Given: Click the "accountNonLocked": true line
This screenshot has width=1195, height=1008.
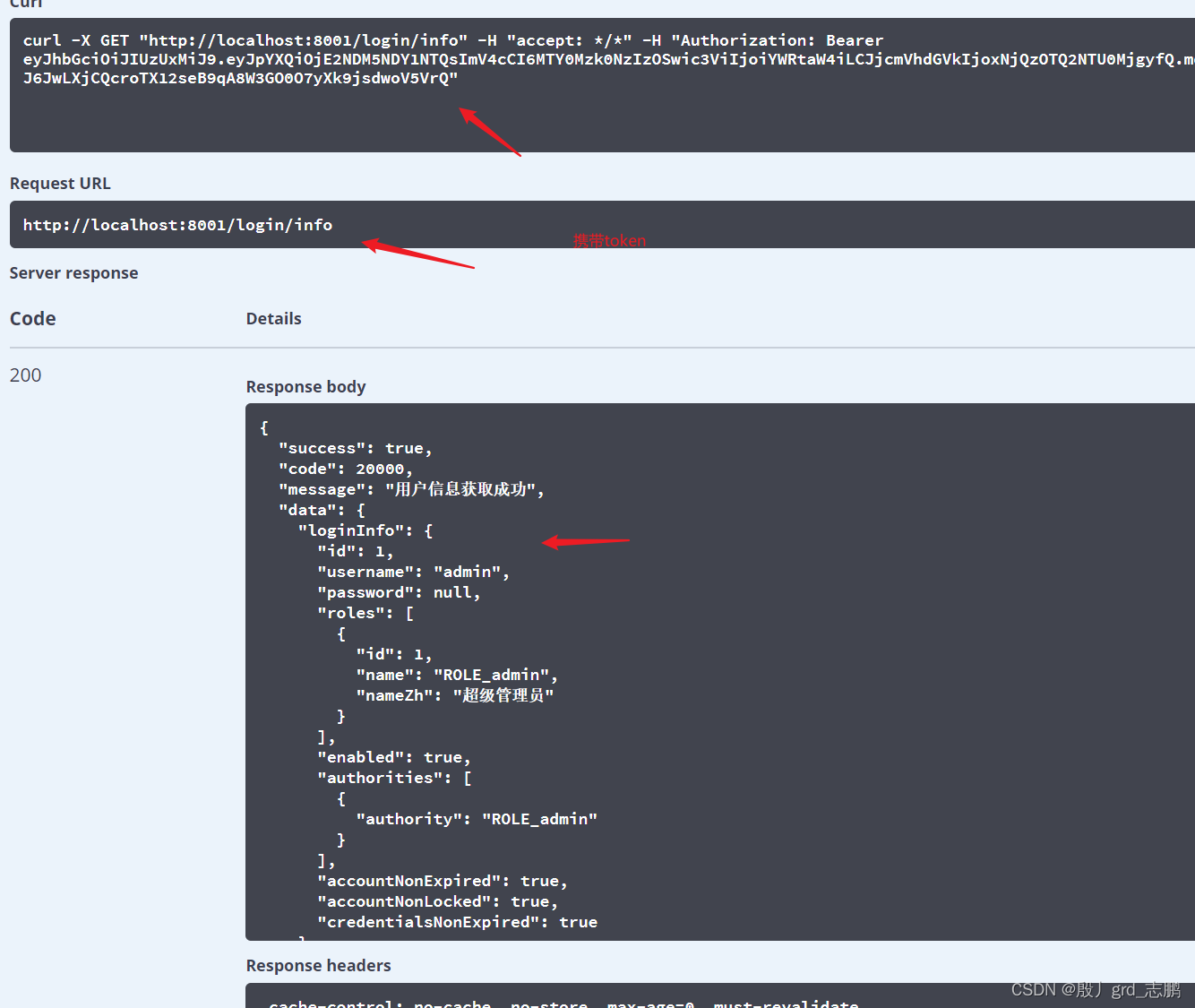Looking at the screenshot, I should point(438,901).
